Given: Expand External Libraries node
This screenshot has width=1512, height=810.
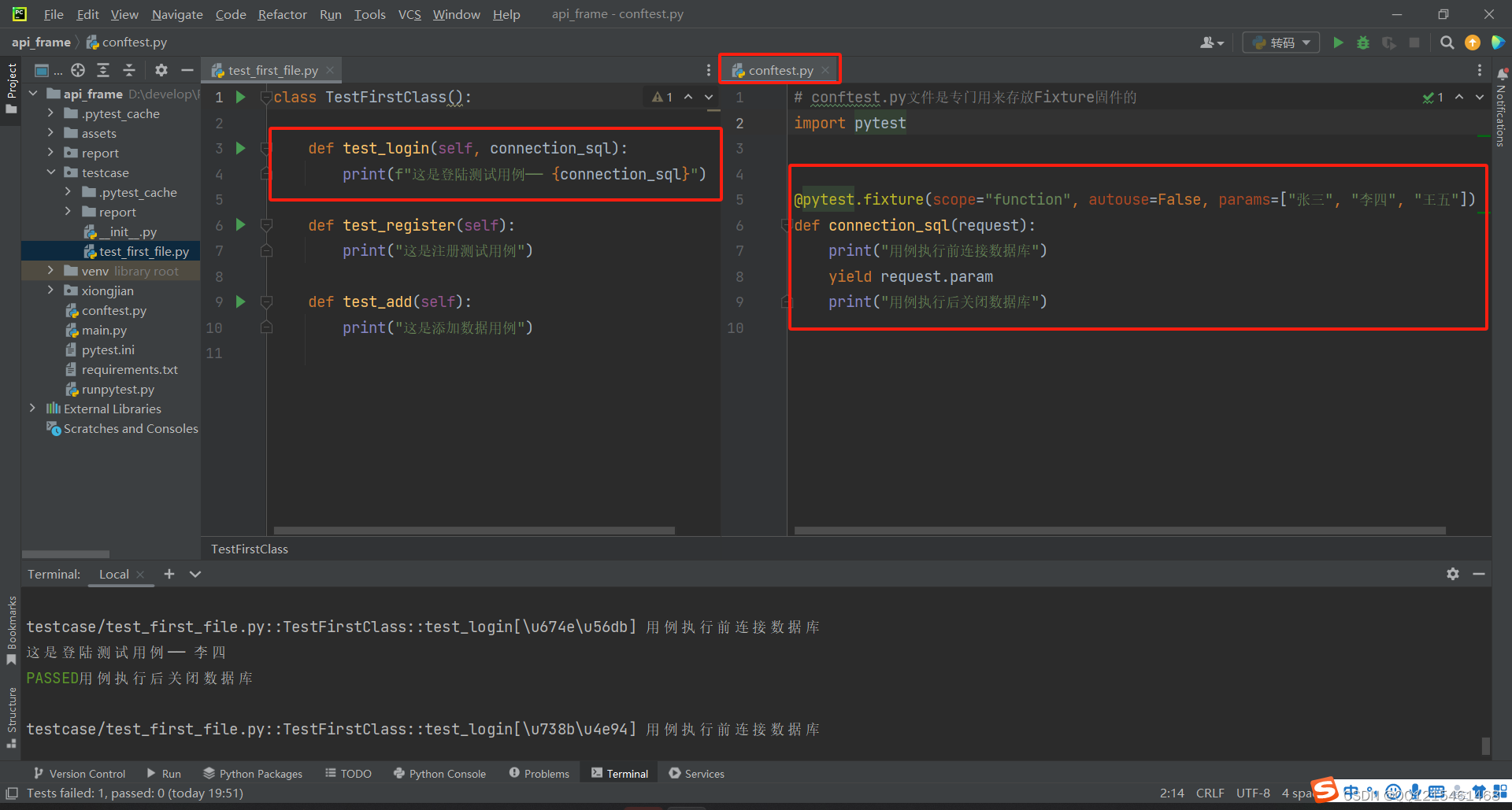Looking at the screenshot, I should pos(33,409).
